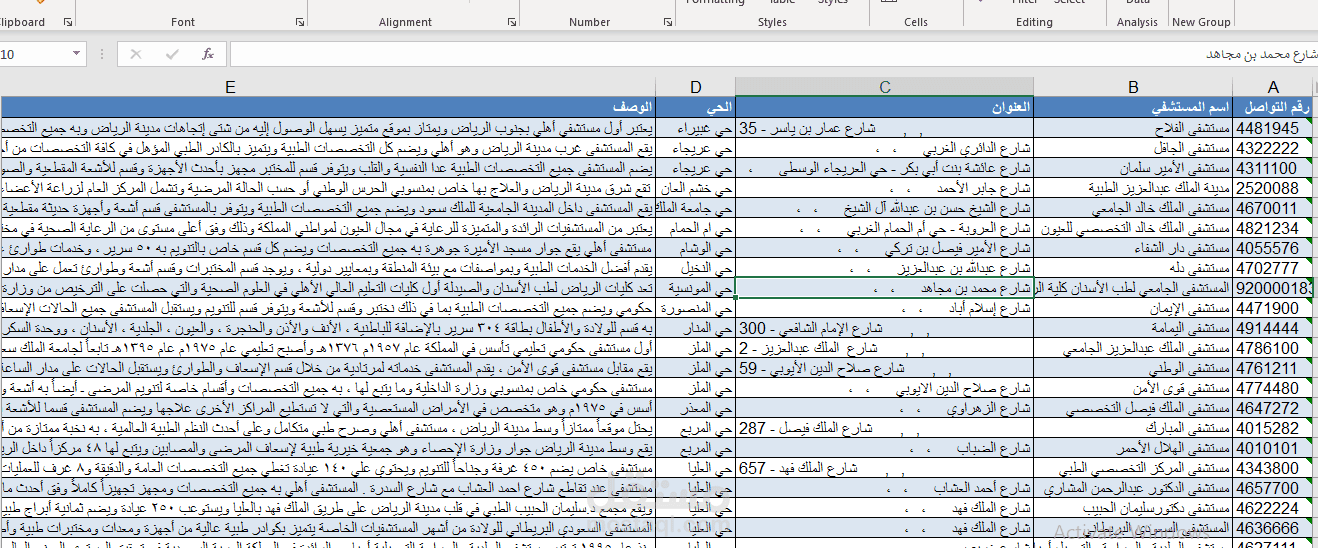The height and width of the screenshot is (548, 1318).
Task: Click hospital name 'مستشفى دله'
Action: tap(1200, 268)
